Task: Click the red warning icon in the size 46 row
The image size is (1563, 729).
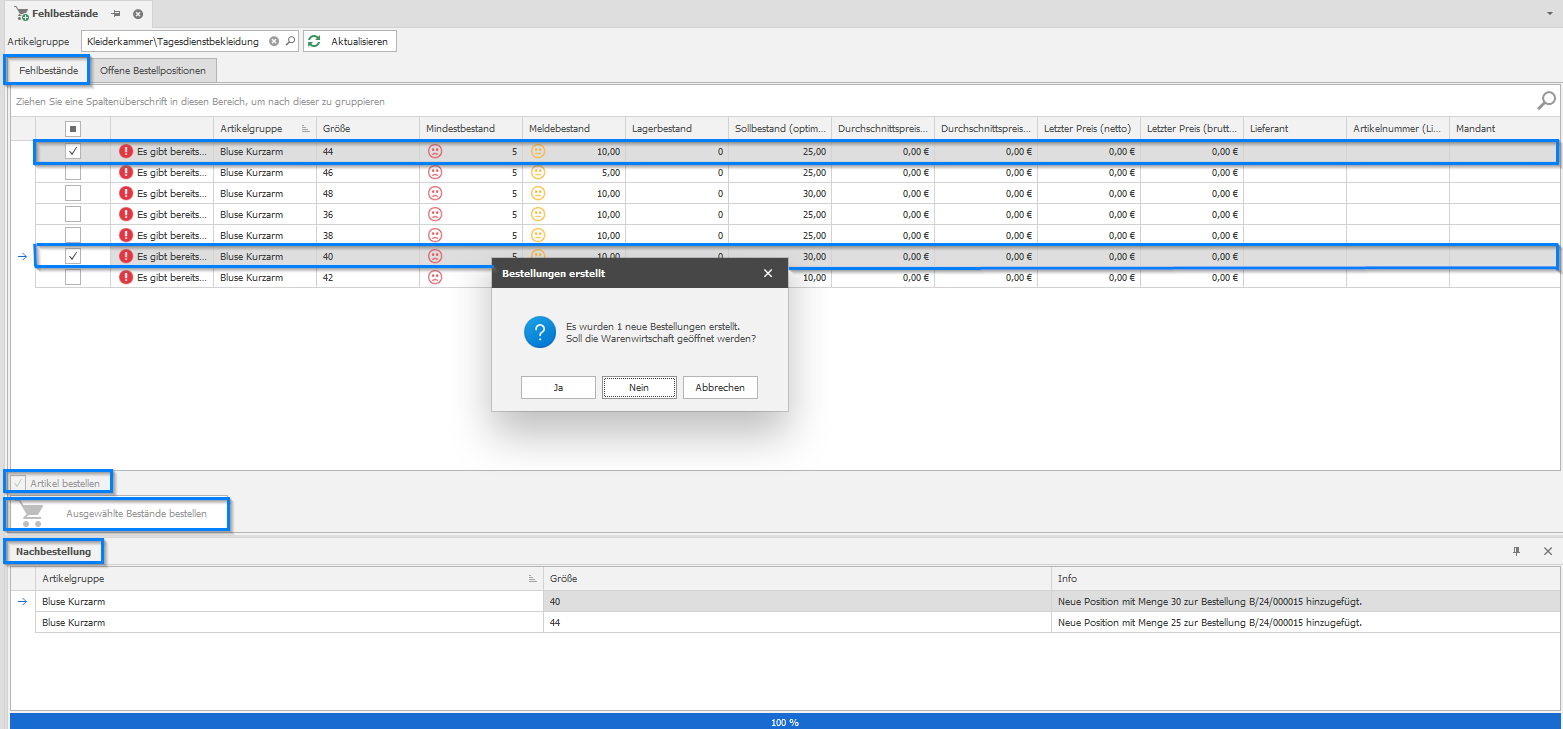Action: 126,172
